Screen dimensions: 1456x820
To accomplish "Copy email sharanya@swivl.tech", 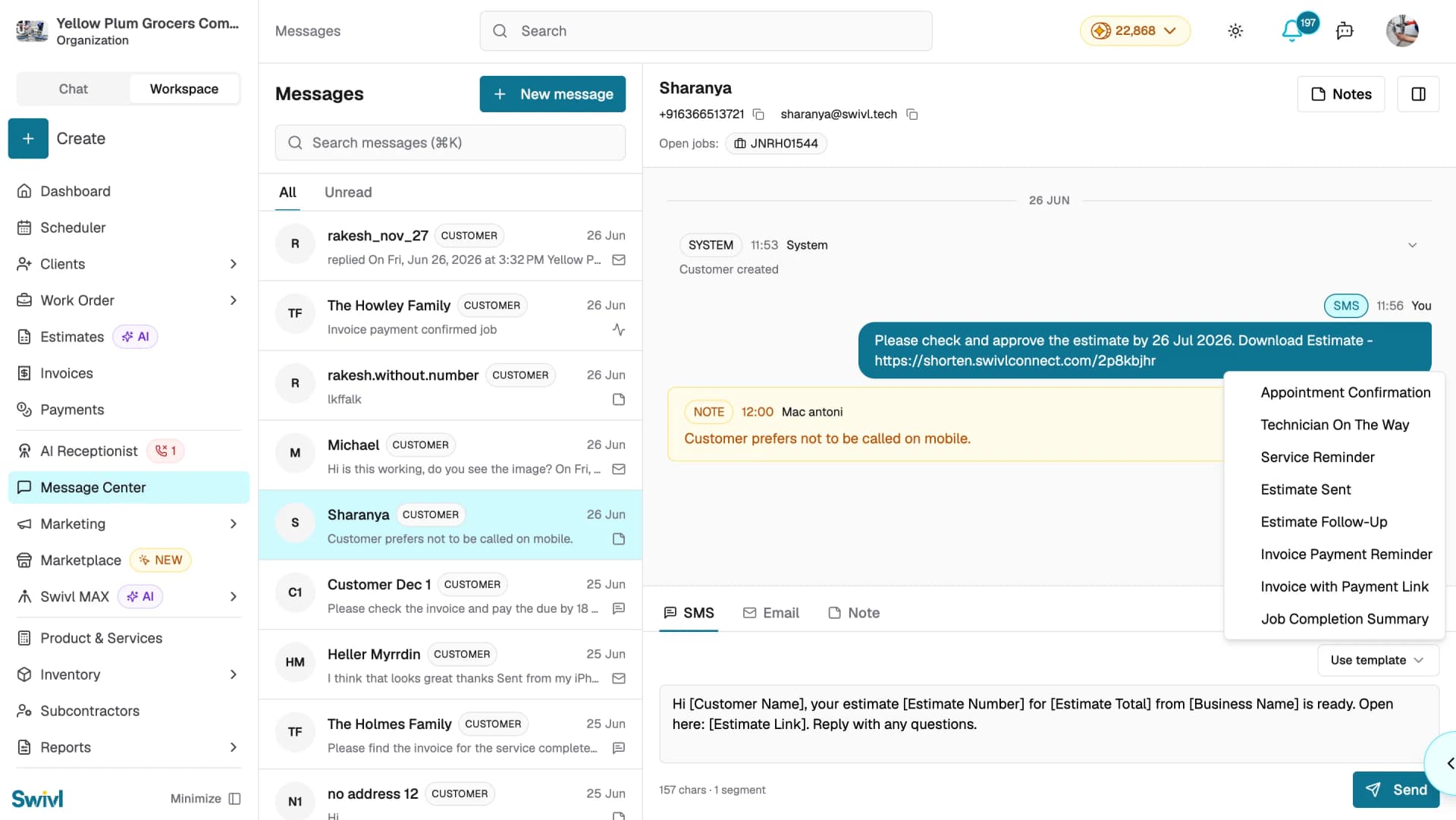I will (x=912, y=115).
